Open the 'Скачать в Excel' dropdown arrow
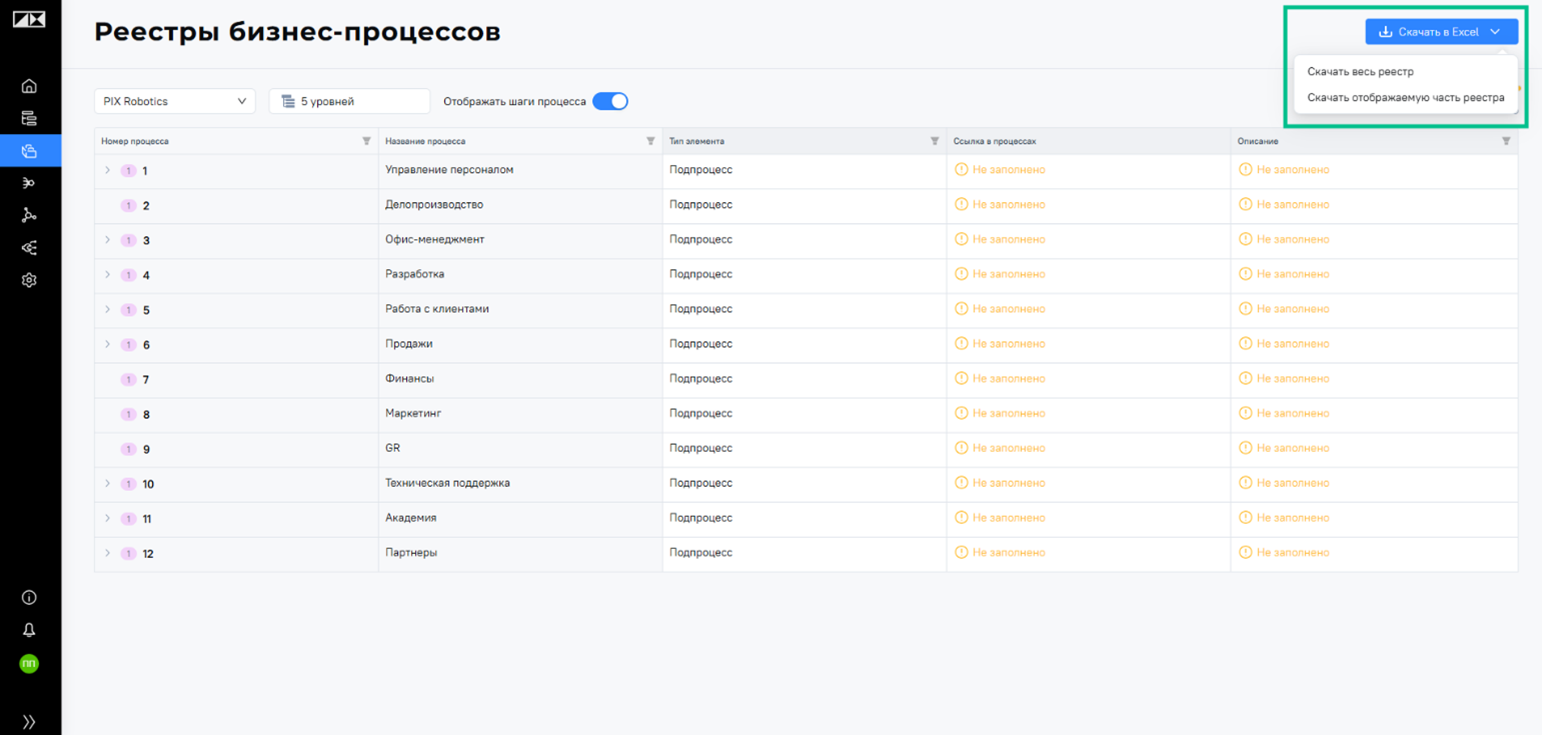The width and height of the screenshot is (1542, 735). 1497,31
